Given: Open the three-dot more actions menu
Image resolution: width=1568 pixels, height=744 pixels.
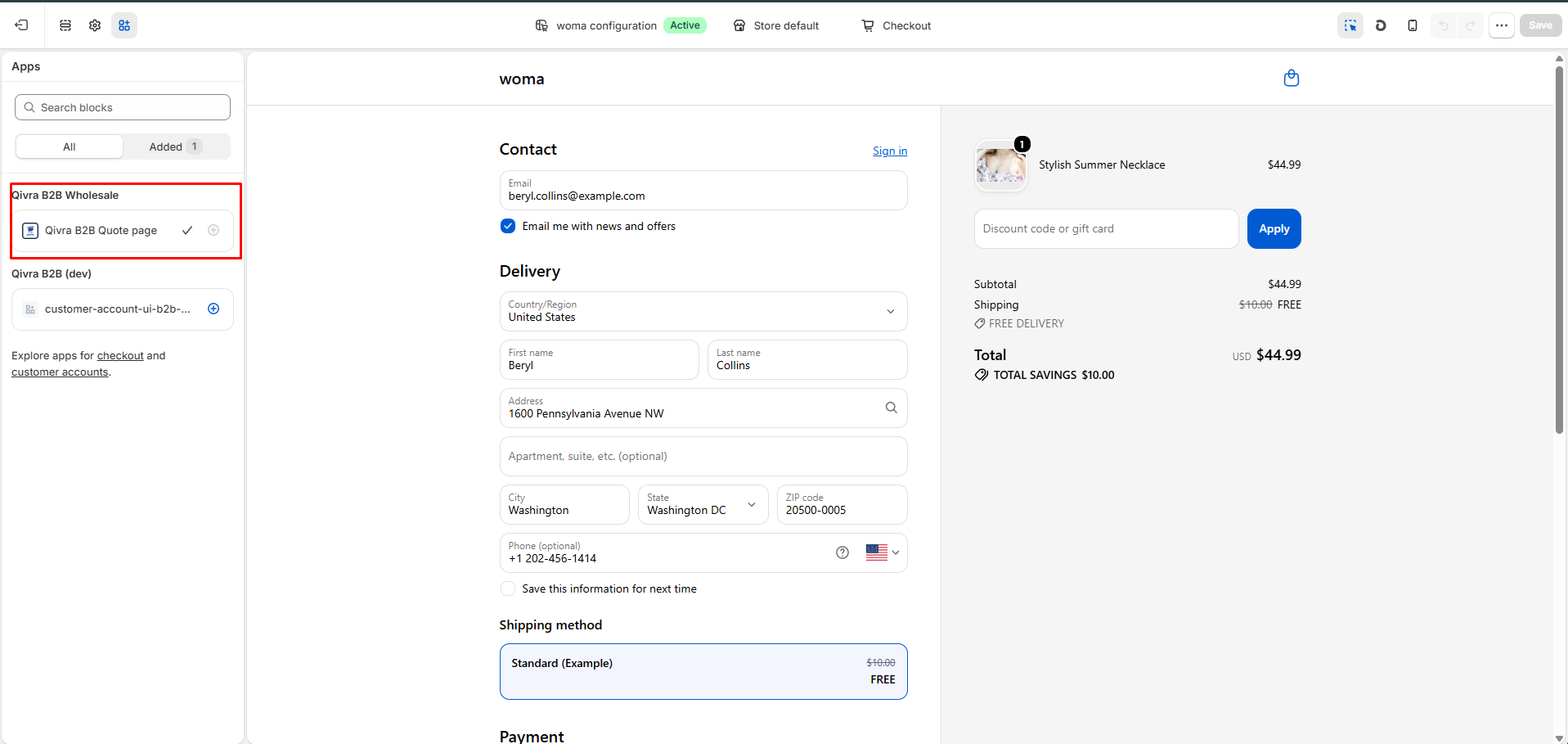Looking at the screenshot, I should coord(1502,25).
